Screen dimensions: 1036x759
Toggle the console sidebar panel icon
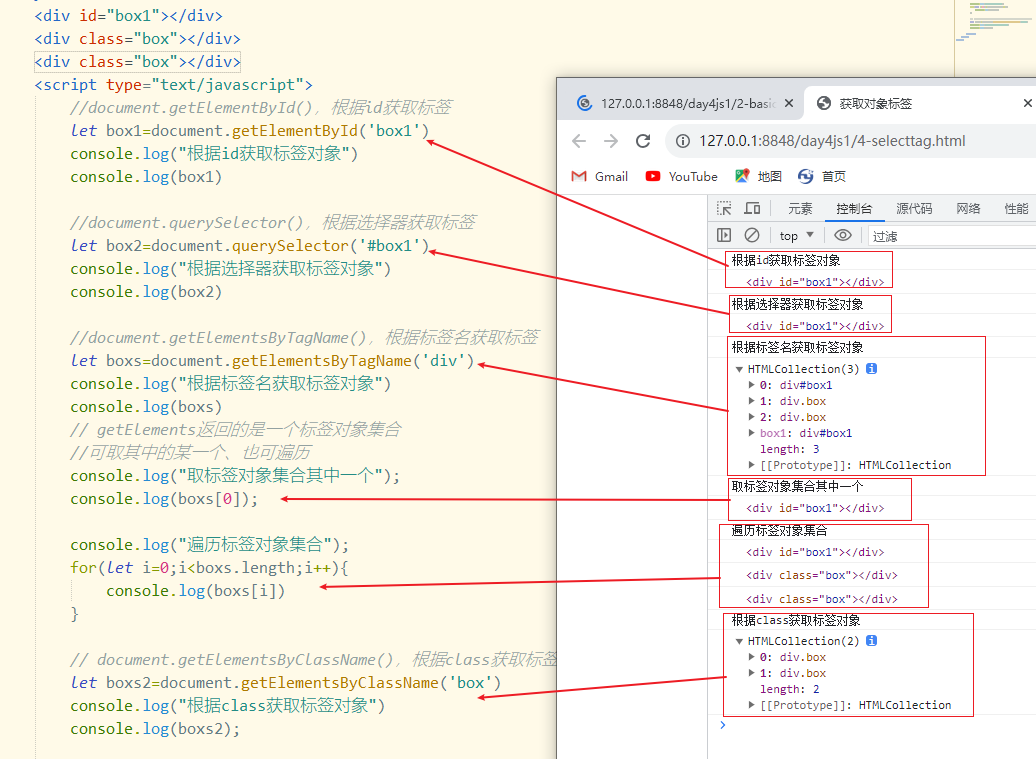click(x=724, y=235)
